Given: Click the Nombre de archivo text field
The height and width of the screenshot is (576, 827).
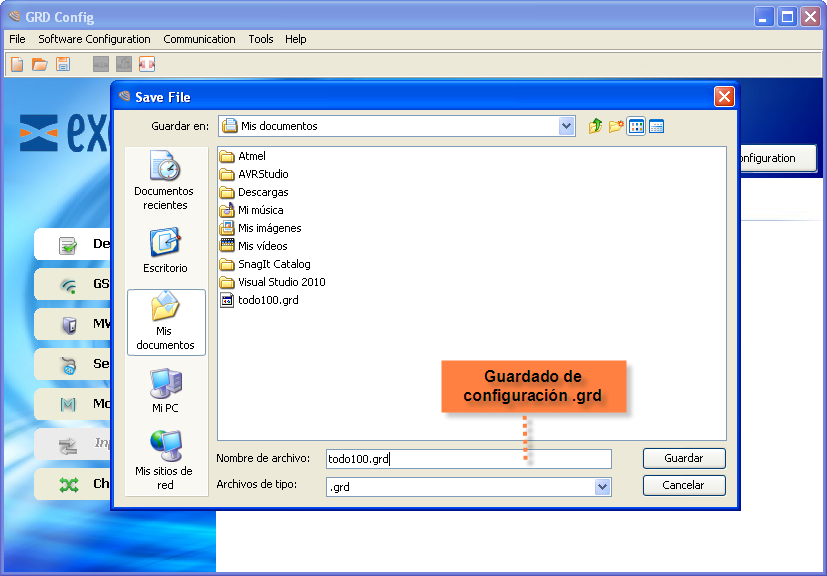Looking at the screenshot, I should [468, 459].
